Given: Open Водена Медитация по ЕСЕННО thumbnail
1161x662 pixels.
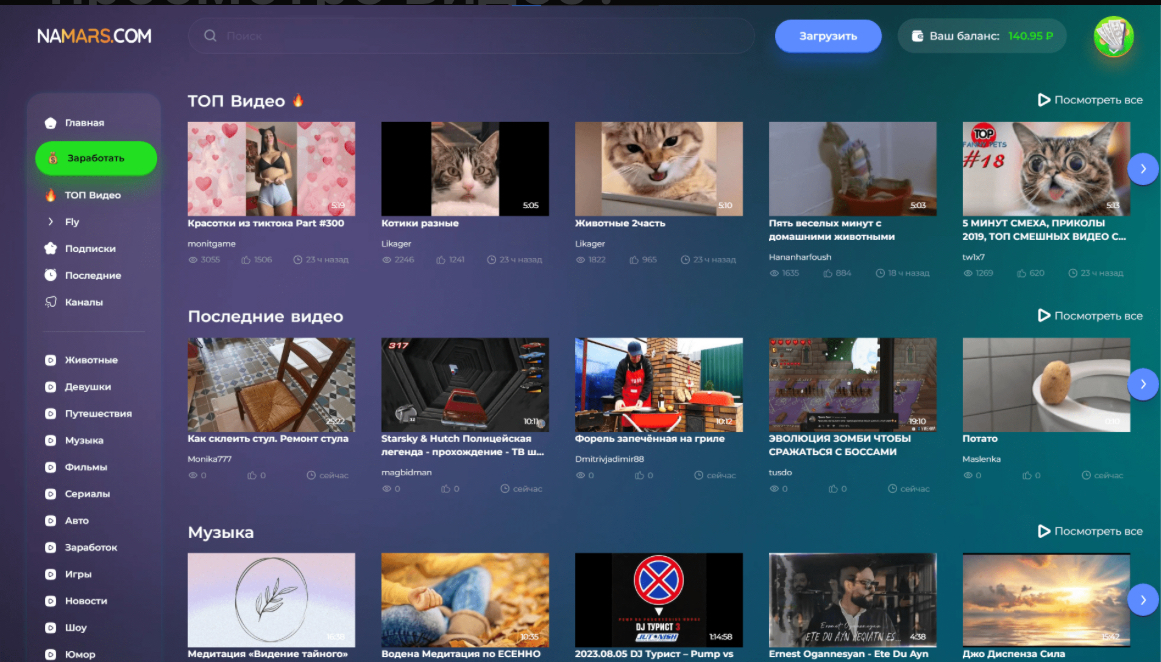Looking at the screenshot, I should coord(465,600).
